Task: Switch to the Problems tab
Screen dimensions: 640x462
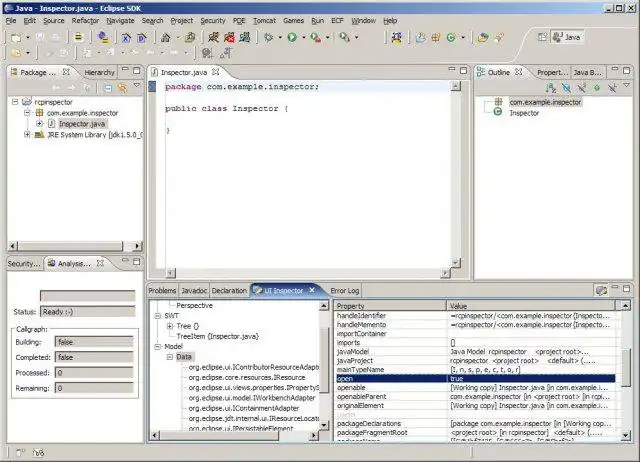Action: (162, 291)
